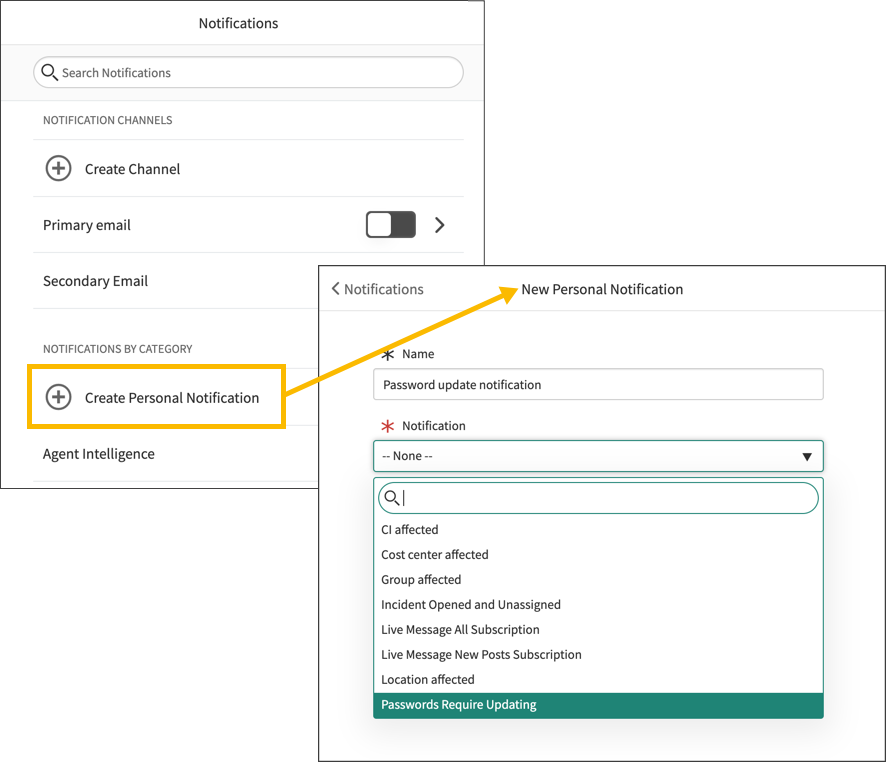Click the plus icon beside Create Channel
Image resolution: width=886 pixels, height=762 pixels.
pos(58,168)
